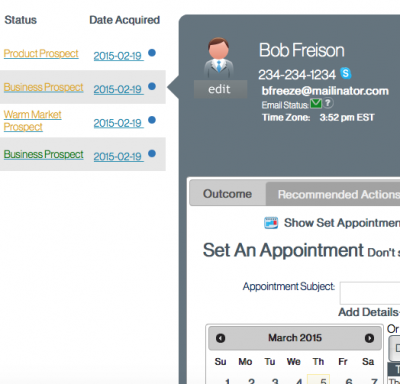Click the bfreeze@mailinator.com email address
The width and height of the screenshot is (400, 384).
click(325, 91)
